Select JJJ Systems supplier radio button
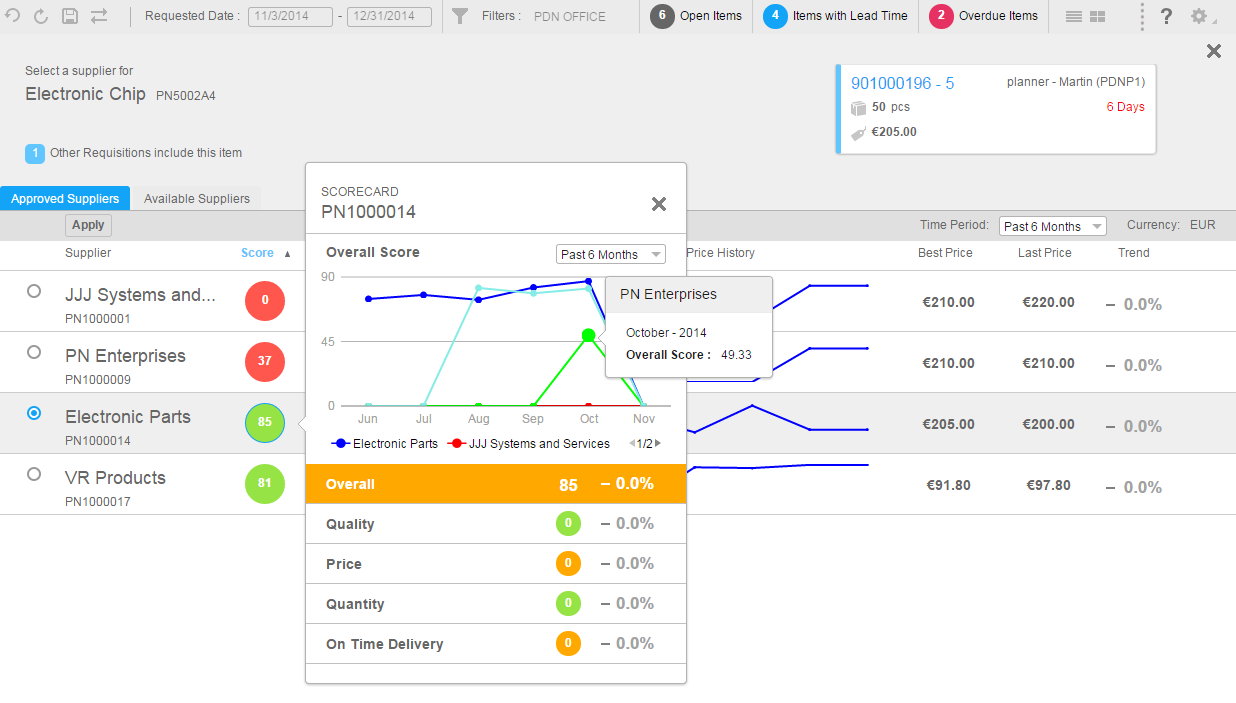Viewport: 1236px width, 703px height. coord(34,291)
